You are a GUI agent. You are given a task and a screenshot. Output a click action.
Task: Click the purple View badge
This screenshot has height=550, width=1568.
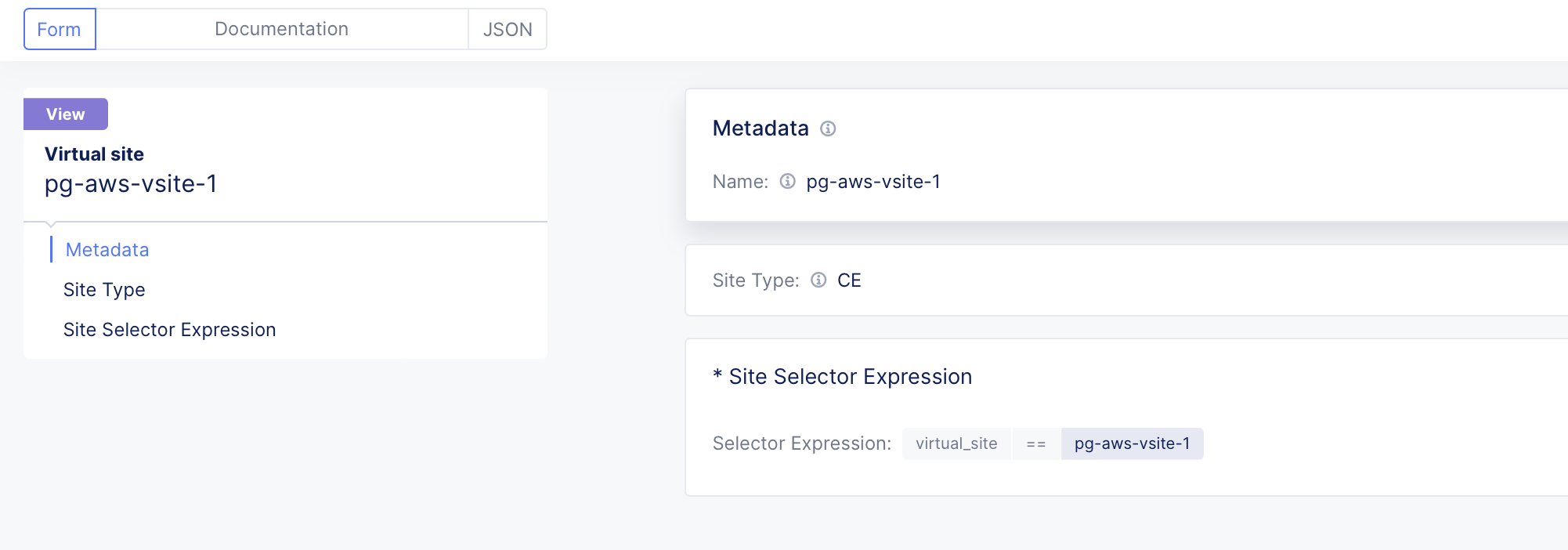click(65, 114)
